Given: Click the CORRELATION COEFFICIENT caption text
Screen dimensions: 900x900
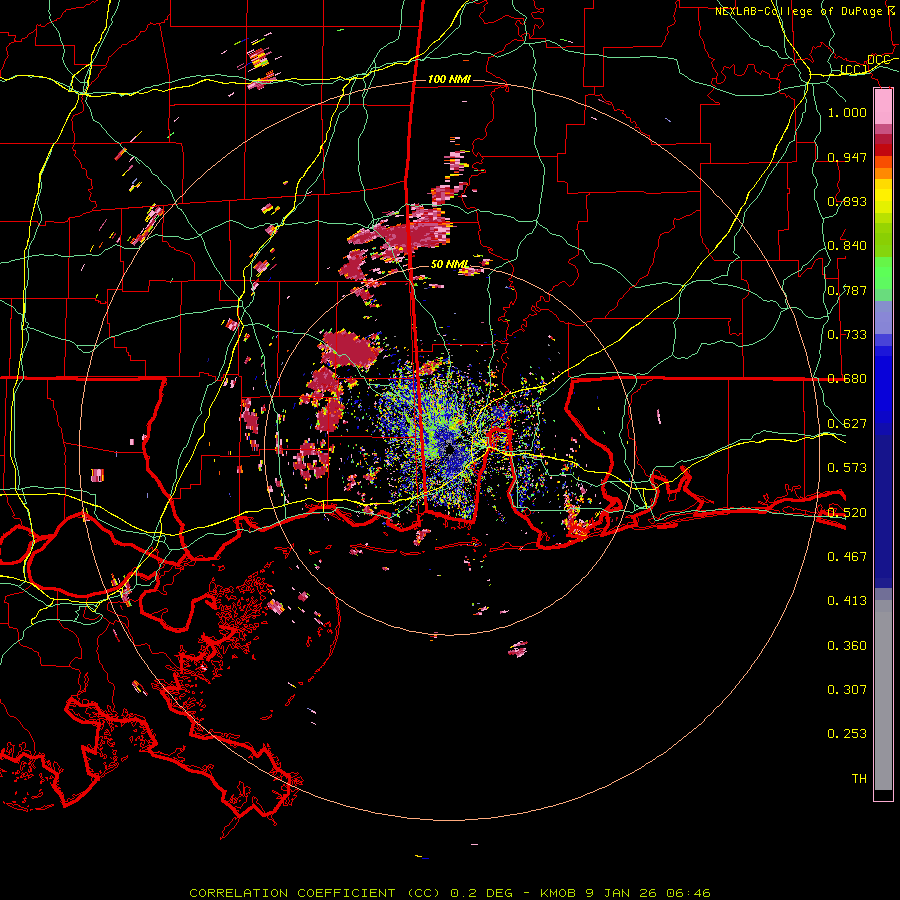Looking at the screenshot, I should tap(292, 893).
